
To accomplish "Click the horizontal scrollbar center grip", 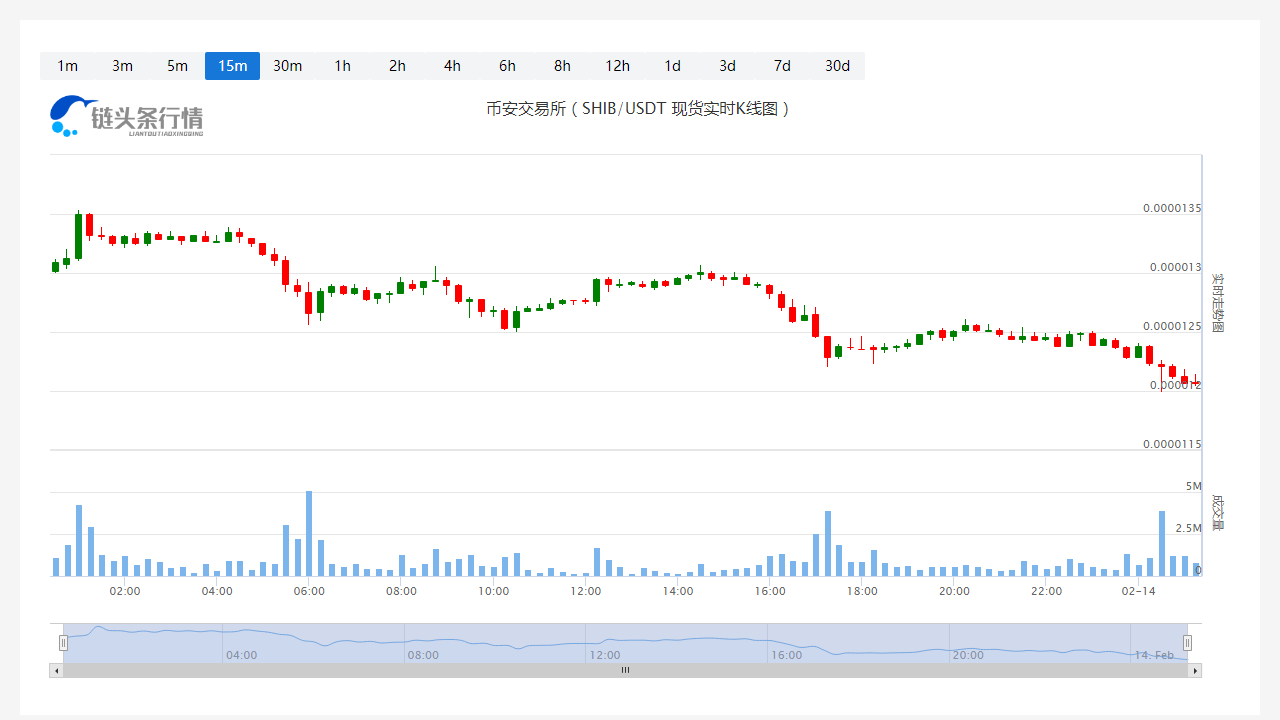I will coord(626,670).
